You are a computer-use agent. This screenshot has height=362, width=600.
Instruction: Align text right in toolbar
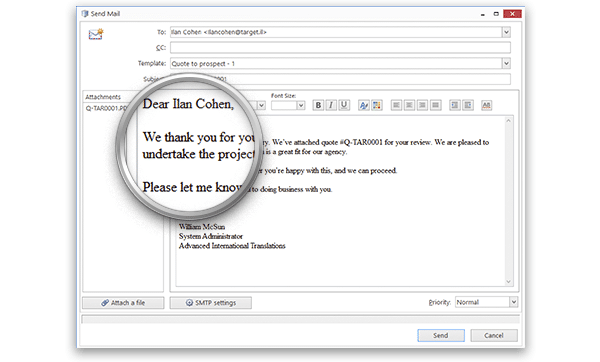(x=422, y=105)
